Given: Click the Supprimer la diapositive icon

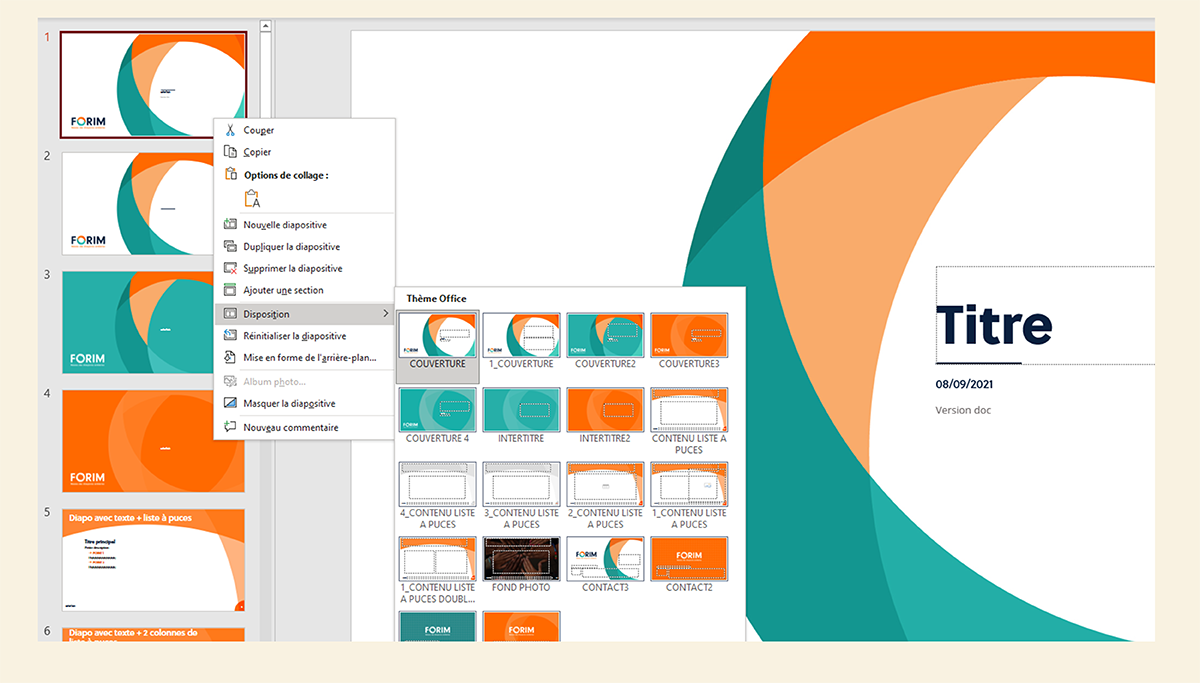Looking at the screenshot, I should point(230,269).
